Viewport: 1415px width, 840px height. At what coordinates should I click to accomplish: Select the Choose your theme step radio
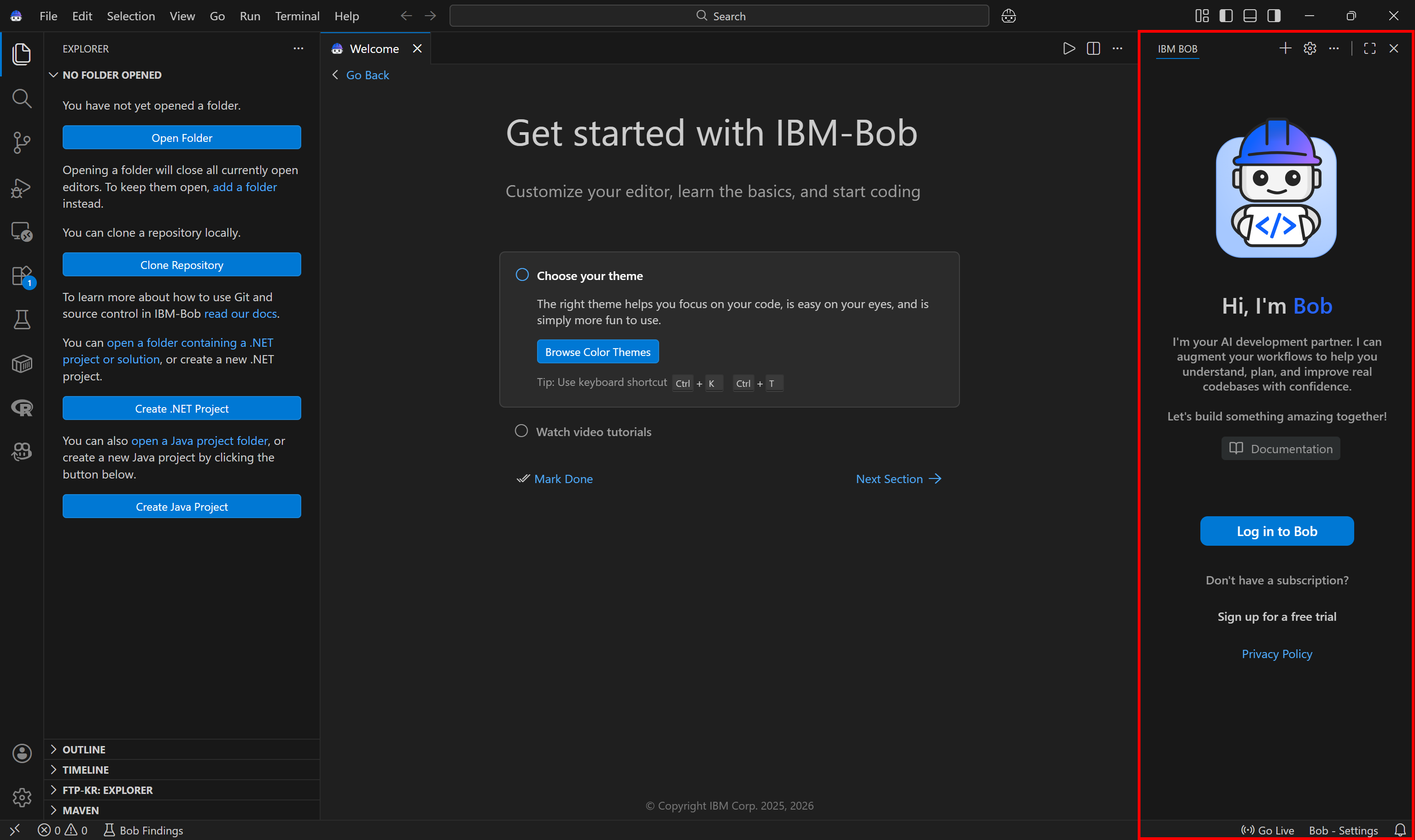point(522,275)
